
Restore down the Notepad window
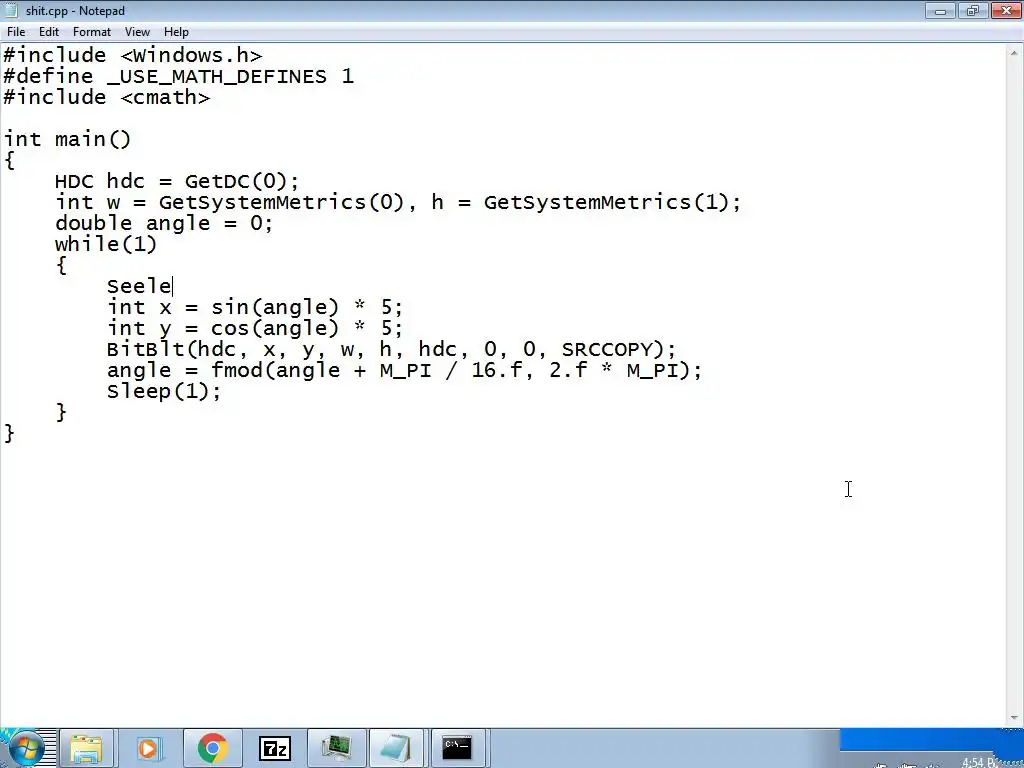pos(973,10)
